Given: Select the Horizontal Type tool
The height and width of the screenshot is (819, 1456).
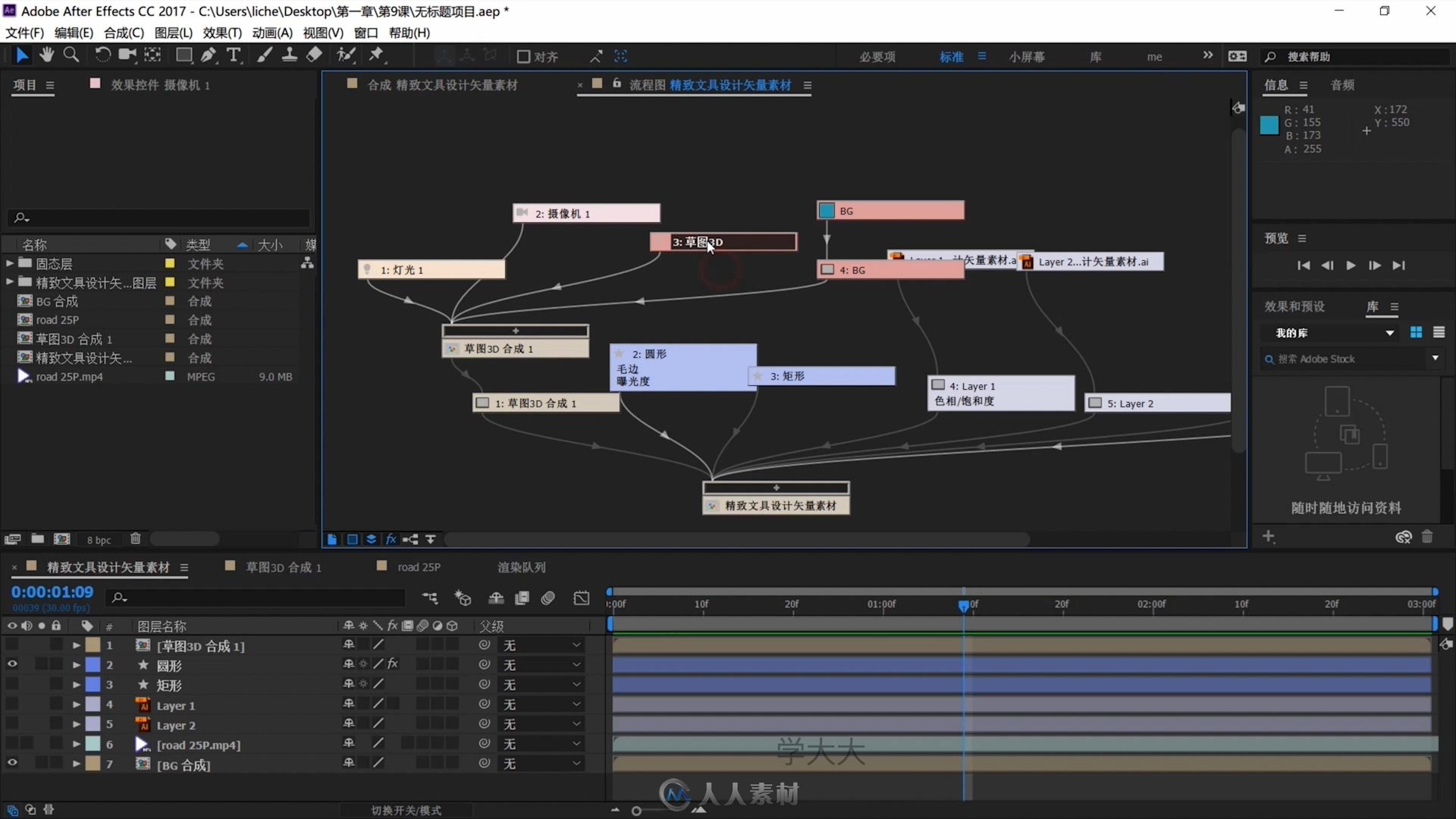Looking at the screenshot, I should (x=234, y=55).
